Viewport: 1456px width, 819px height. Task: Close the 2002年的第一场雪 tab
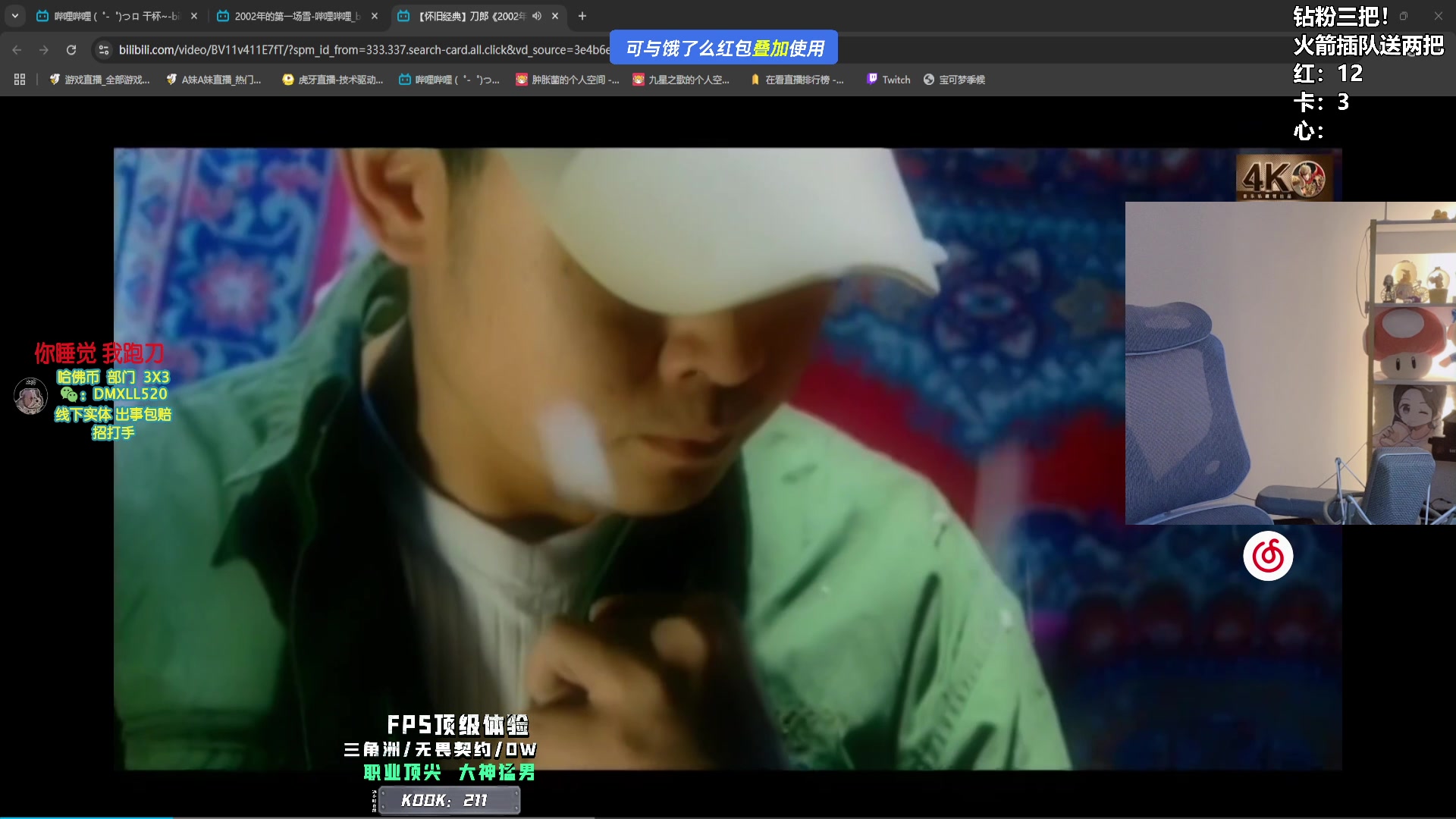375,16
